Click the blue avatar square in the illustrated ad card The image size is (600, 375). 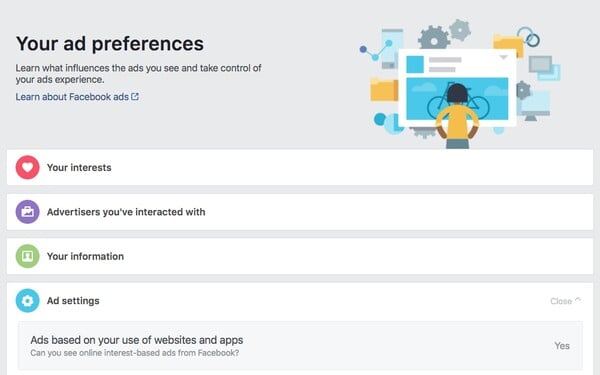click(415, 64)
